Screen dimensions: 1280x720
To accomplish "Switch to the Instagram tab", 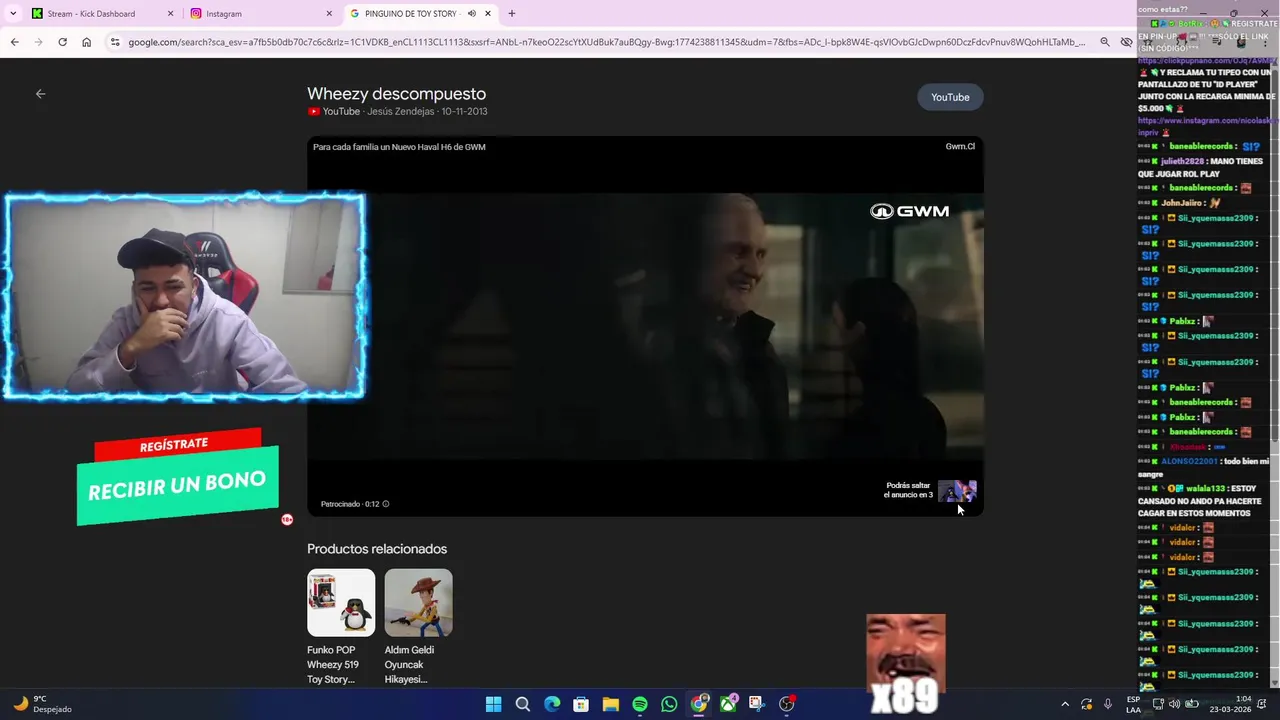I will [x=262, y=13].
